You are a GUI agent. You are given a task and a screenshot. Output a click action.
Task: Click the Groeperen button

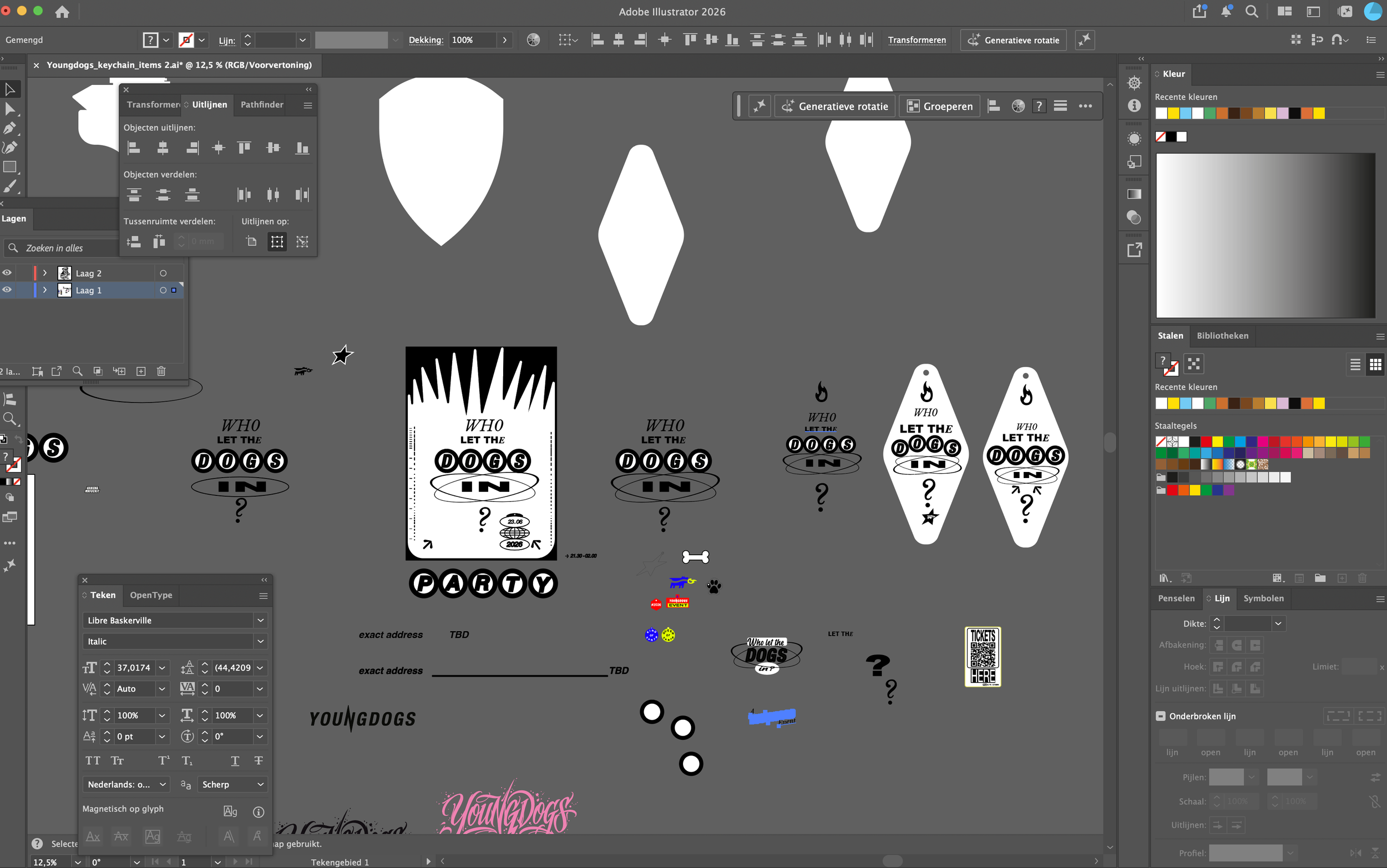tap(939, 106)
